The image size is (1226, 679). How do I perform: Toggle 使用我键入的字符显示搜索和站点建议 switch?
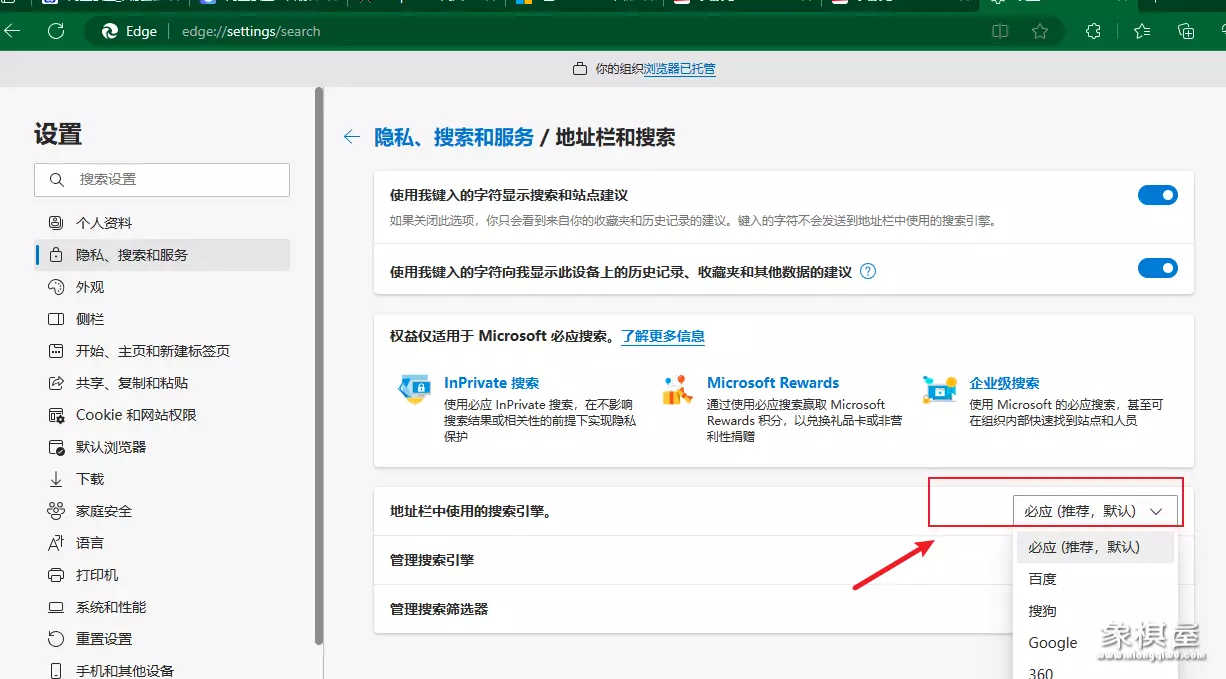pyautogui.click(x=1157, y=195)
